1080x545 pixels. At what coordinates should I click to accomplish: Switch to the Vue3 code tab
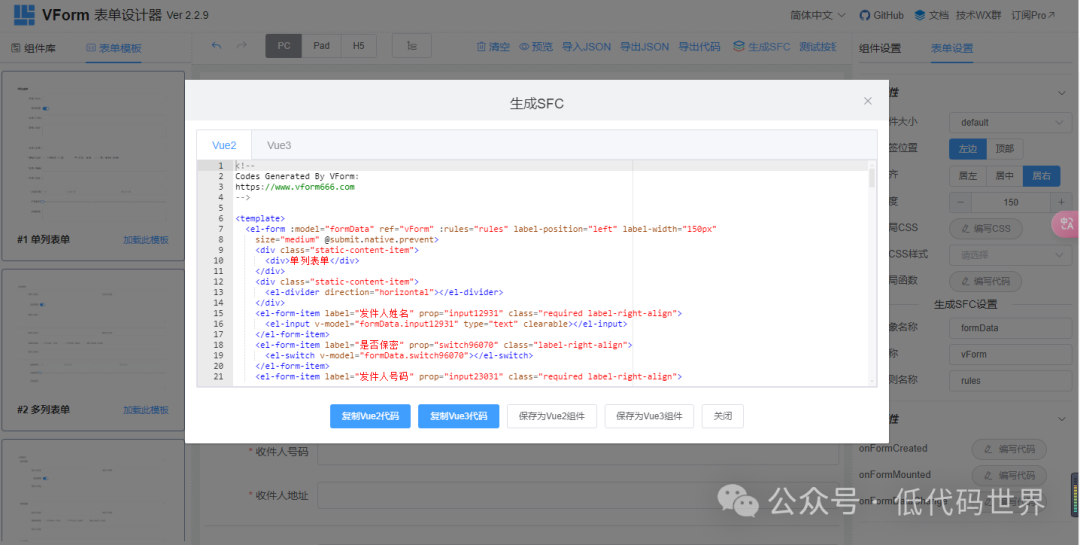pyautogui.click(x=279, y=145)
